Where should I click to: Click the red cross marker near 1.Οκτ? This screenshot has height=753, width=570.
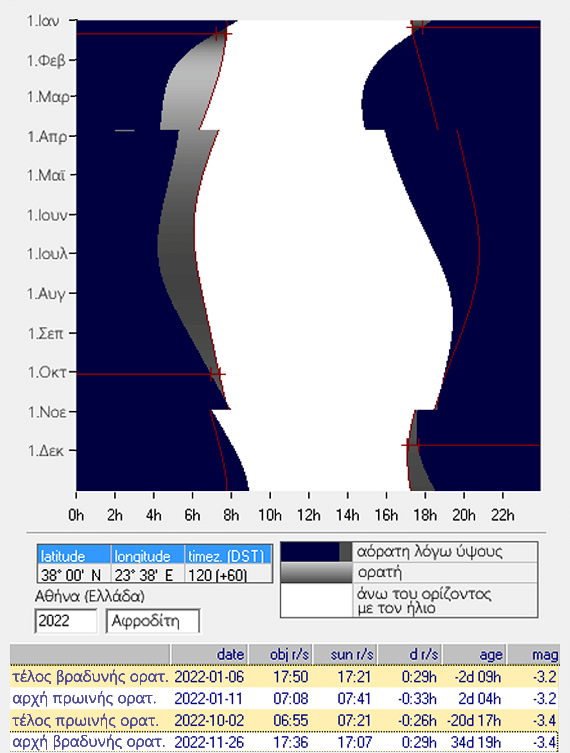pos(217,374)
